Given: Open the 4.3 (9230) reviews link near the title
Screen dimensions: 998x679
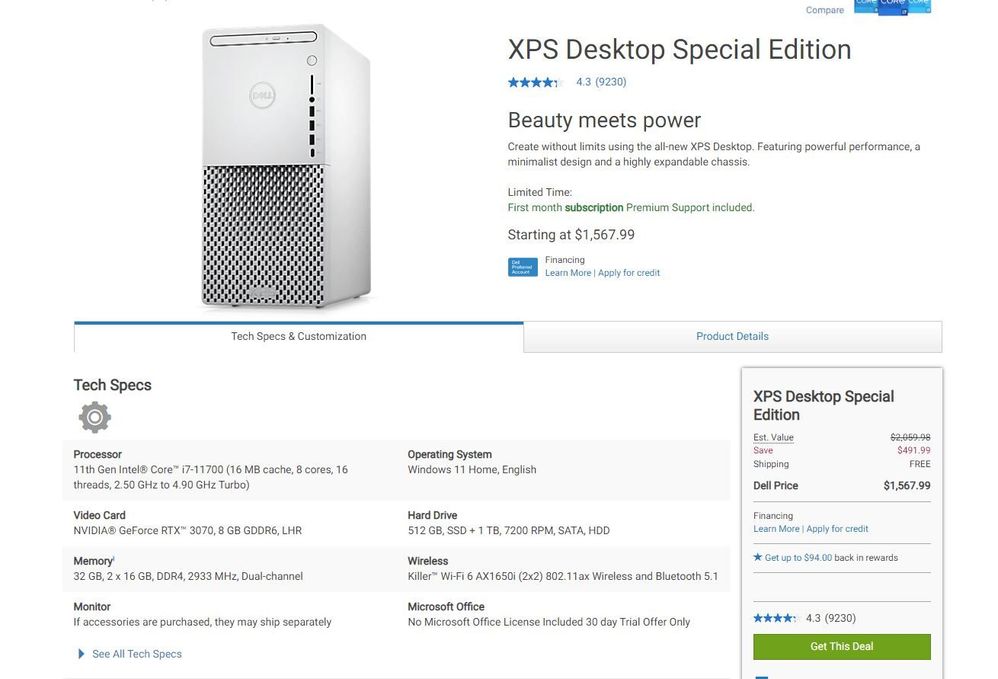Looking at the screenshot, I should point(601,82).
